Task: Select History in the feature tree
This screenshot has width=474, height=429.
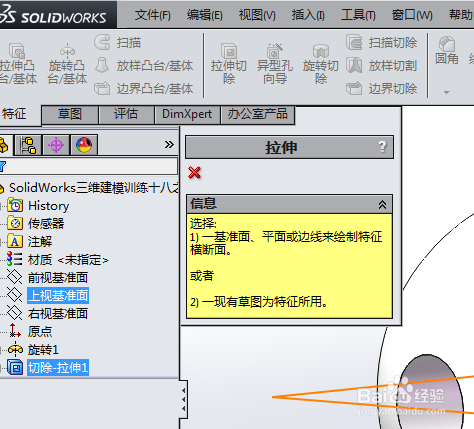Action: click(48, 206)
